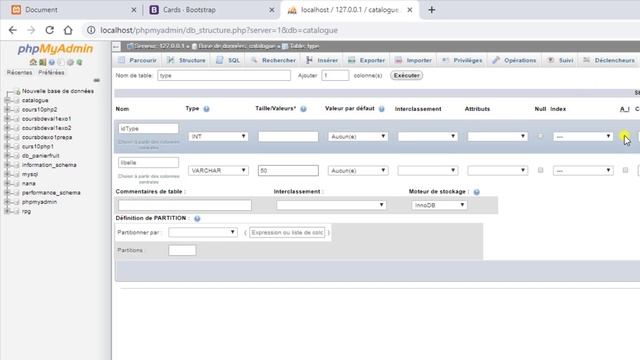Open a new browser tab

[431, 10]
